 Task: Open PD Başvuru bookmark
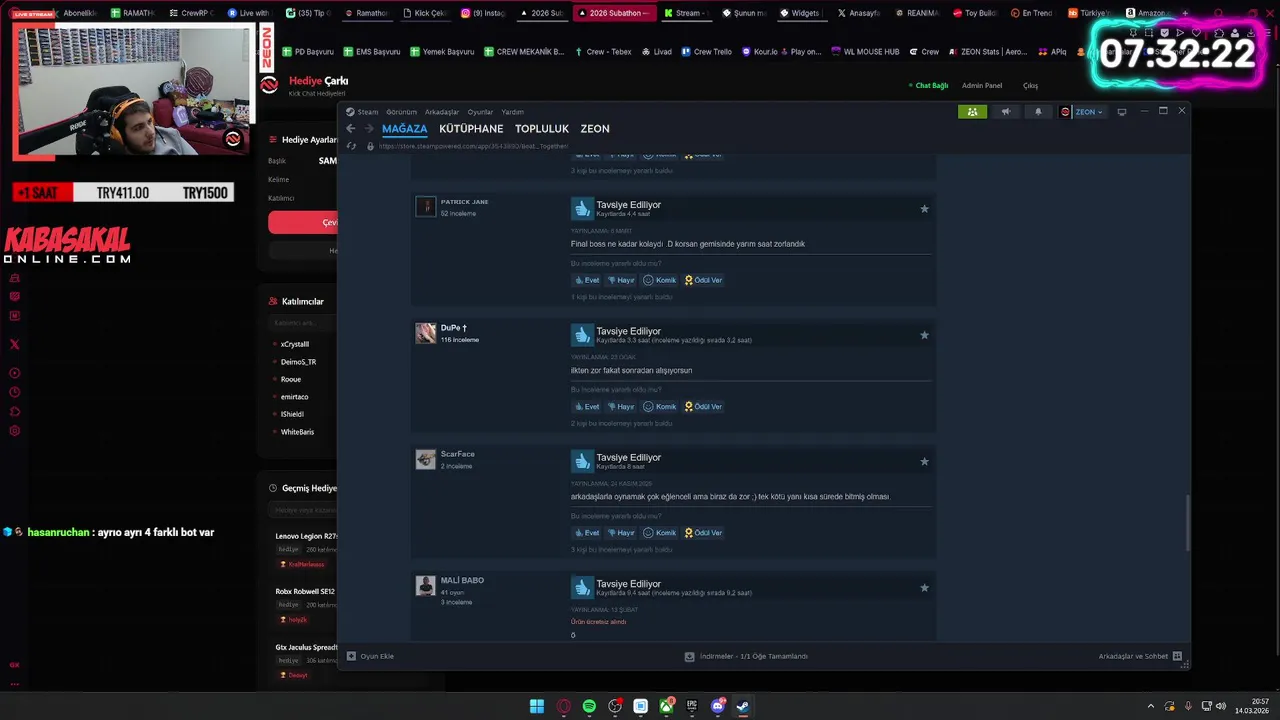coord(308,52)
